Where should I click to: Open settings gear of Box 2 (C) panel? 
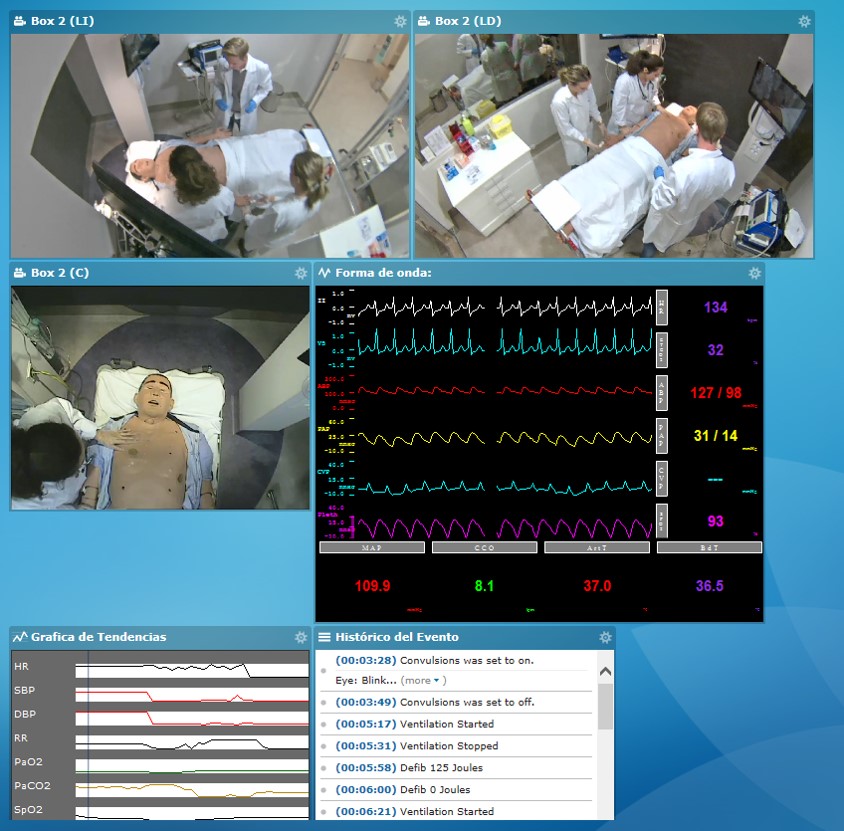coord(301,273)
